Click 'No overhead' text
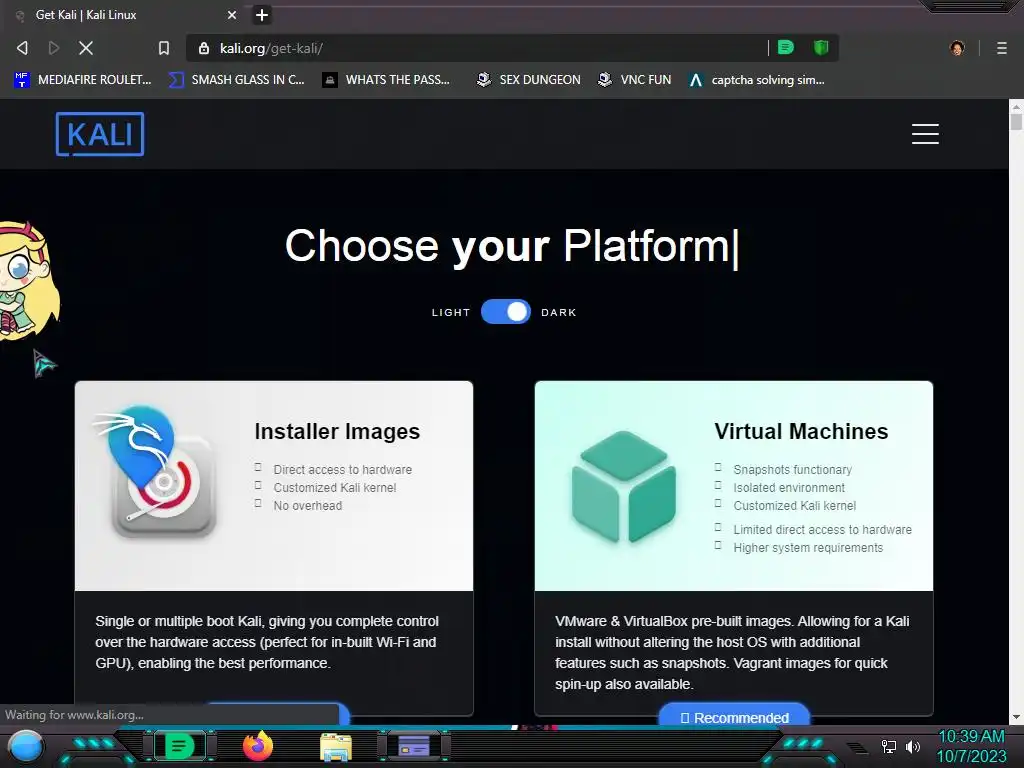1024x768 pixels. 308,505
